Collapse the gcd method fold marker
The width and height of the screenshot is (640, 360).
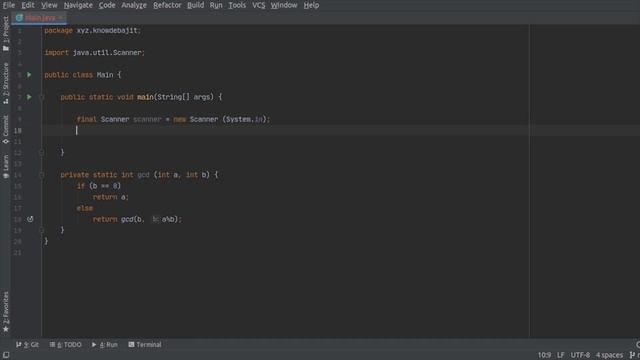tap(42, 175)
